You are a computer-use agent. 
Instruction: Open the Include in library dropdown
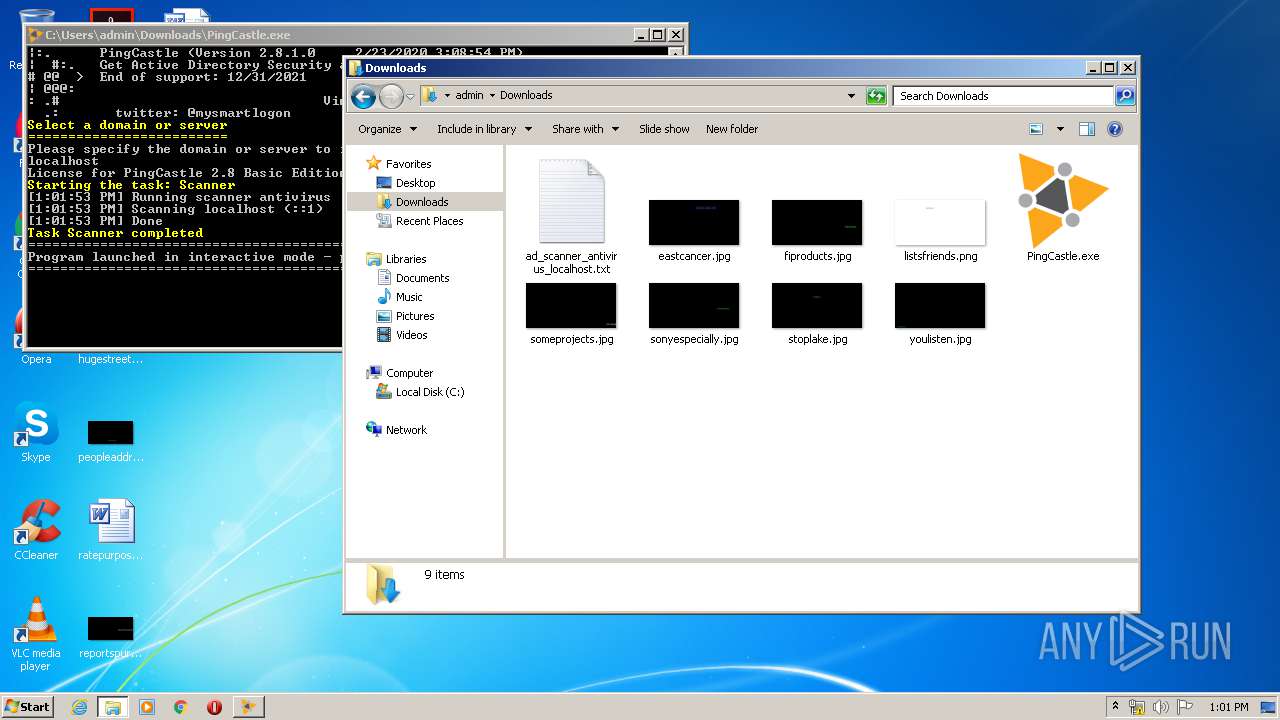485,129
